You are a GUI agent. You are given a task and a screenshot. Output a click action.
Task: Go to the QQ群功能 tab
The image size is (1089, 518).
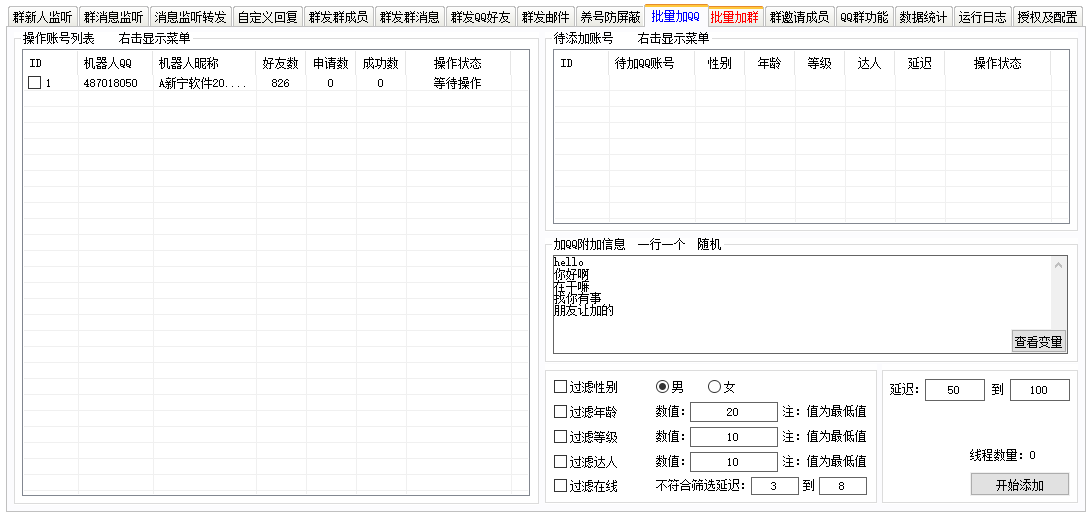coord(864,17)
